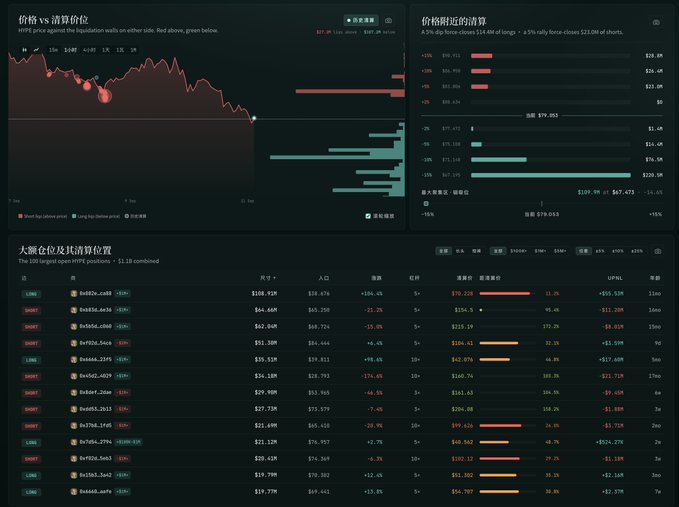The width and height of the screenshot is (679, 507).
Task: Click LONG badge on 0x082e…ca88 row
Action: click(31, 294)
